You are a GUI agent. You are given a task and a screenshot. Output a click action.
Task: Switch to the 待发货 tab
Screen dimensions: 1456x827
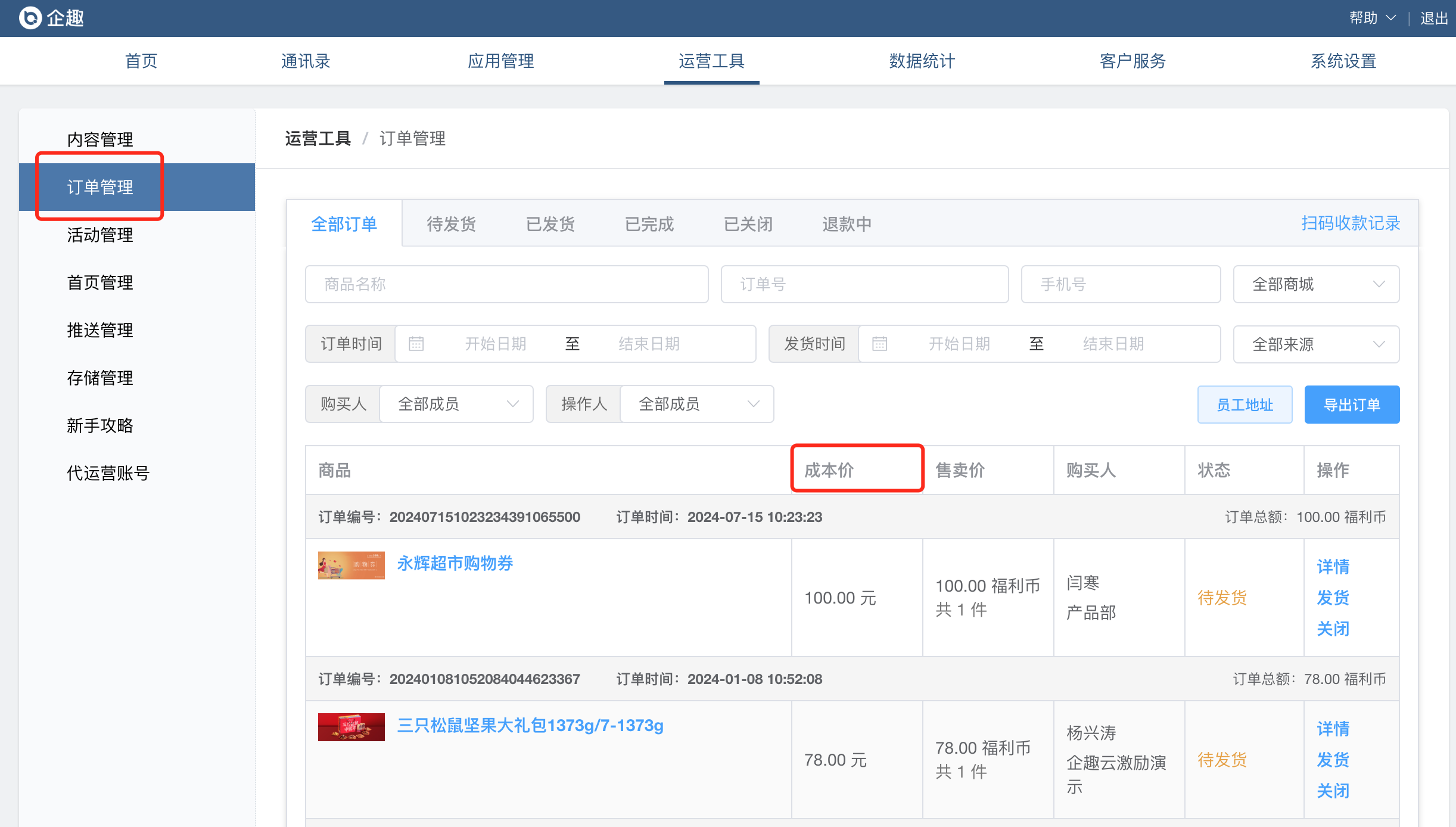[x=452, y=224]
